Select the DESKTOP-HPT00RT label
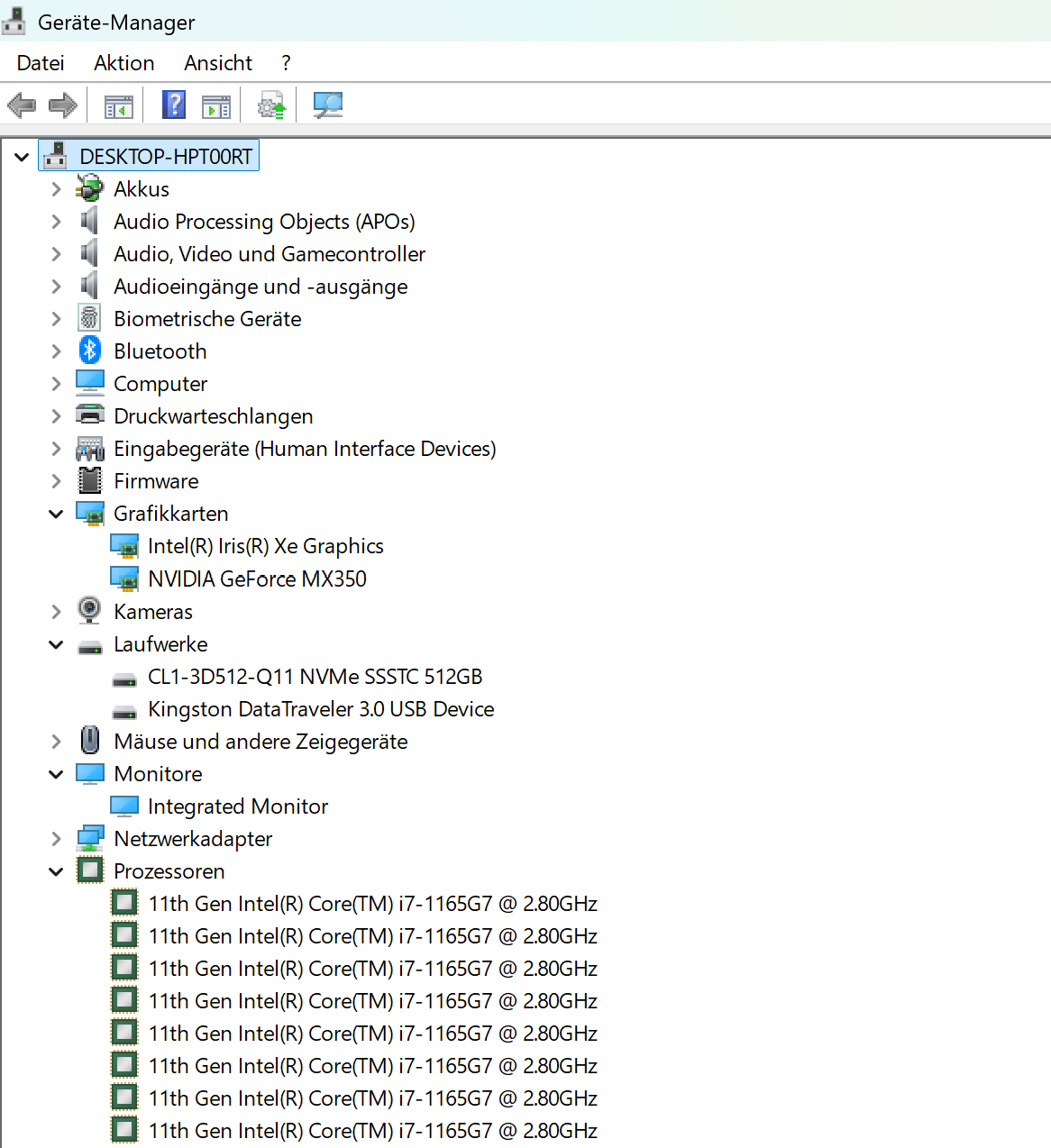The width and height of the screenshot is (1051, 1148). tap(166, 156)
